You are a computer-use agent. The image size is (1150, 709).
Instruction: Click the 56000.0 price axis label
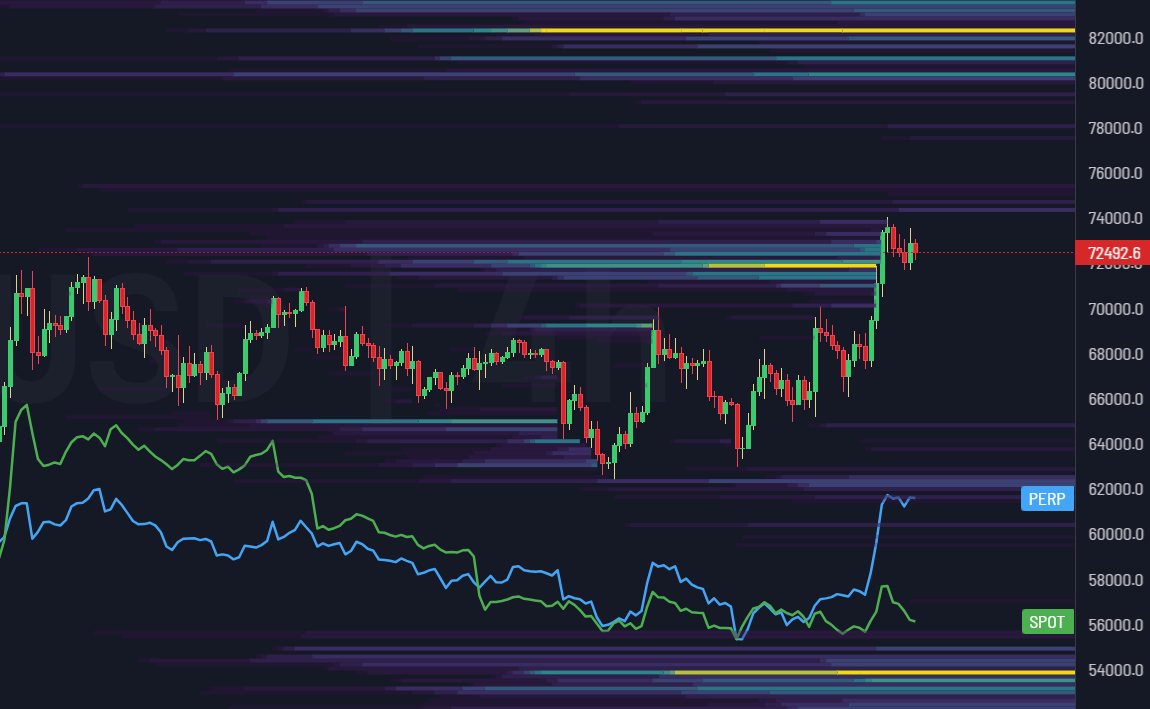point(1115,625)
